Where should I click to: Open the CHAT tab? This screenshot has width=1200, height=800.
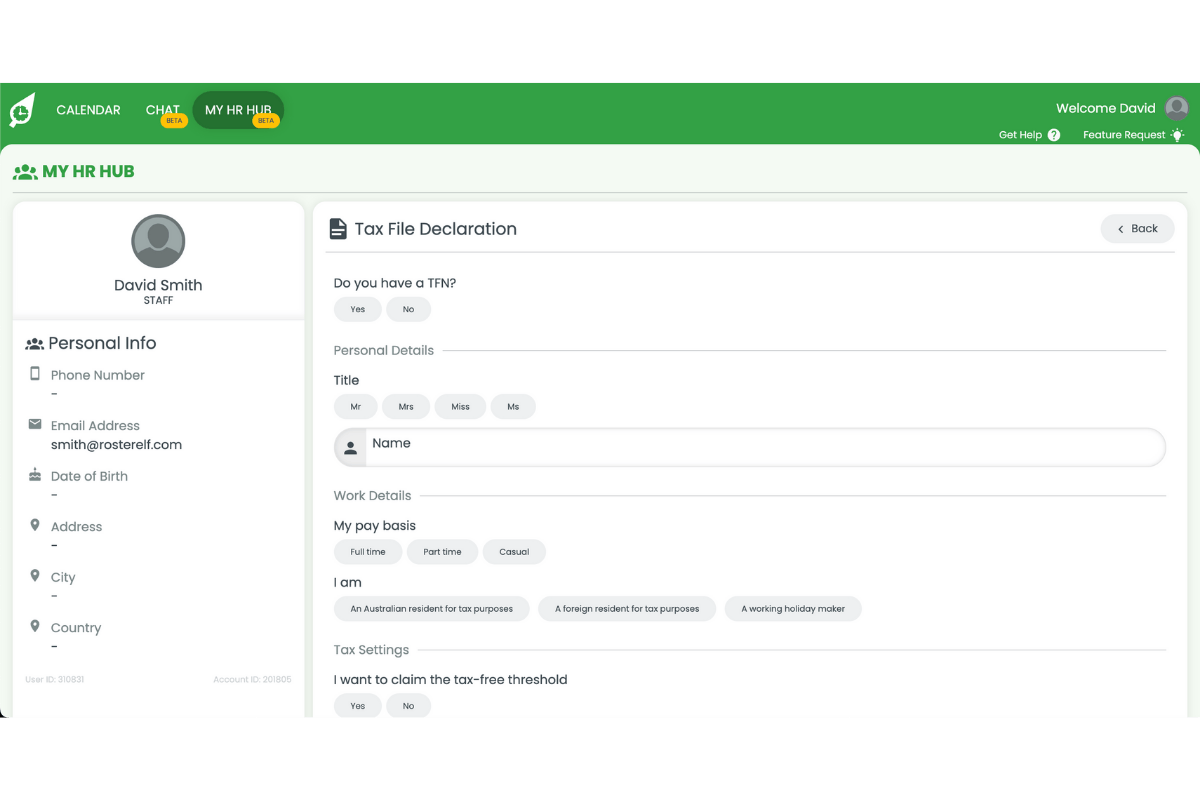click(x=162, y=110)
